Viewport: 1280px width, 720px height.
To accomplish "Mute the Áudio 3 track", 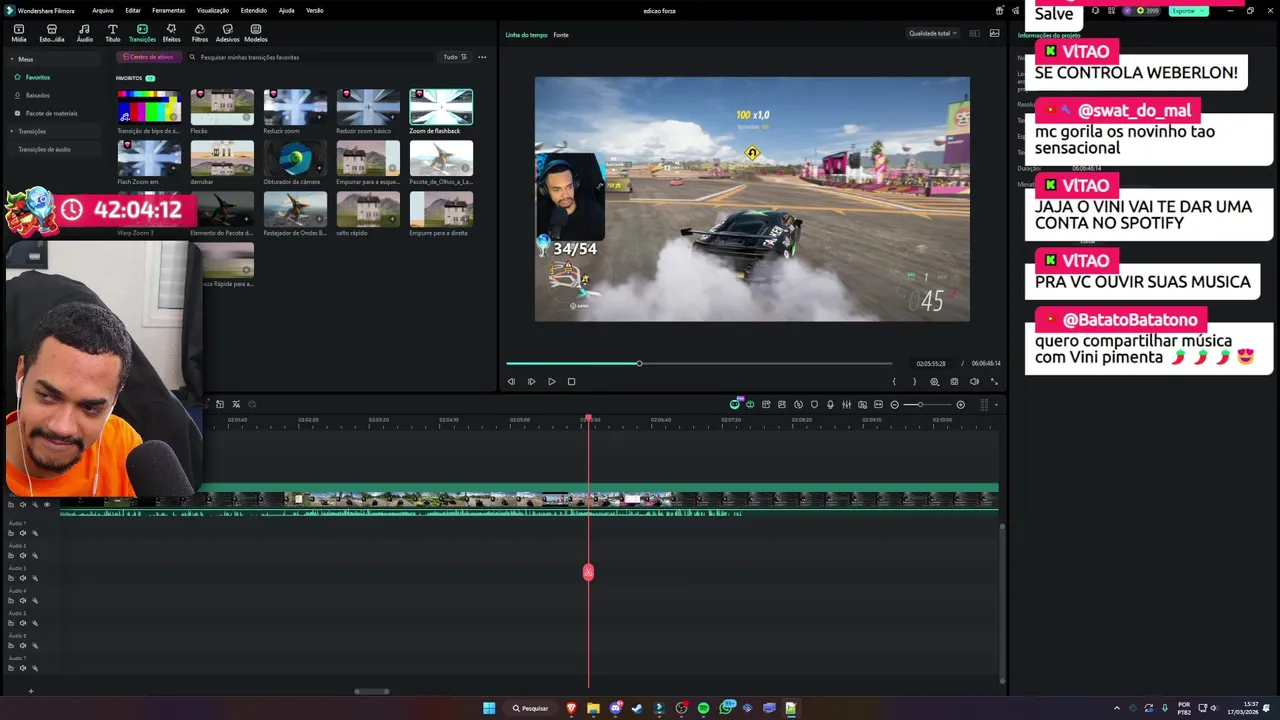I will coord(23,578).
